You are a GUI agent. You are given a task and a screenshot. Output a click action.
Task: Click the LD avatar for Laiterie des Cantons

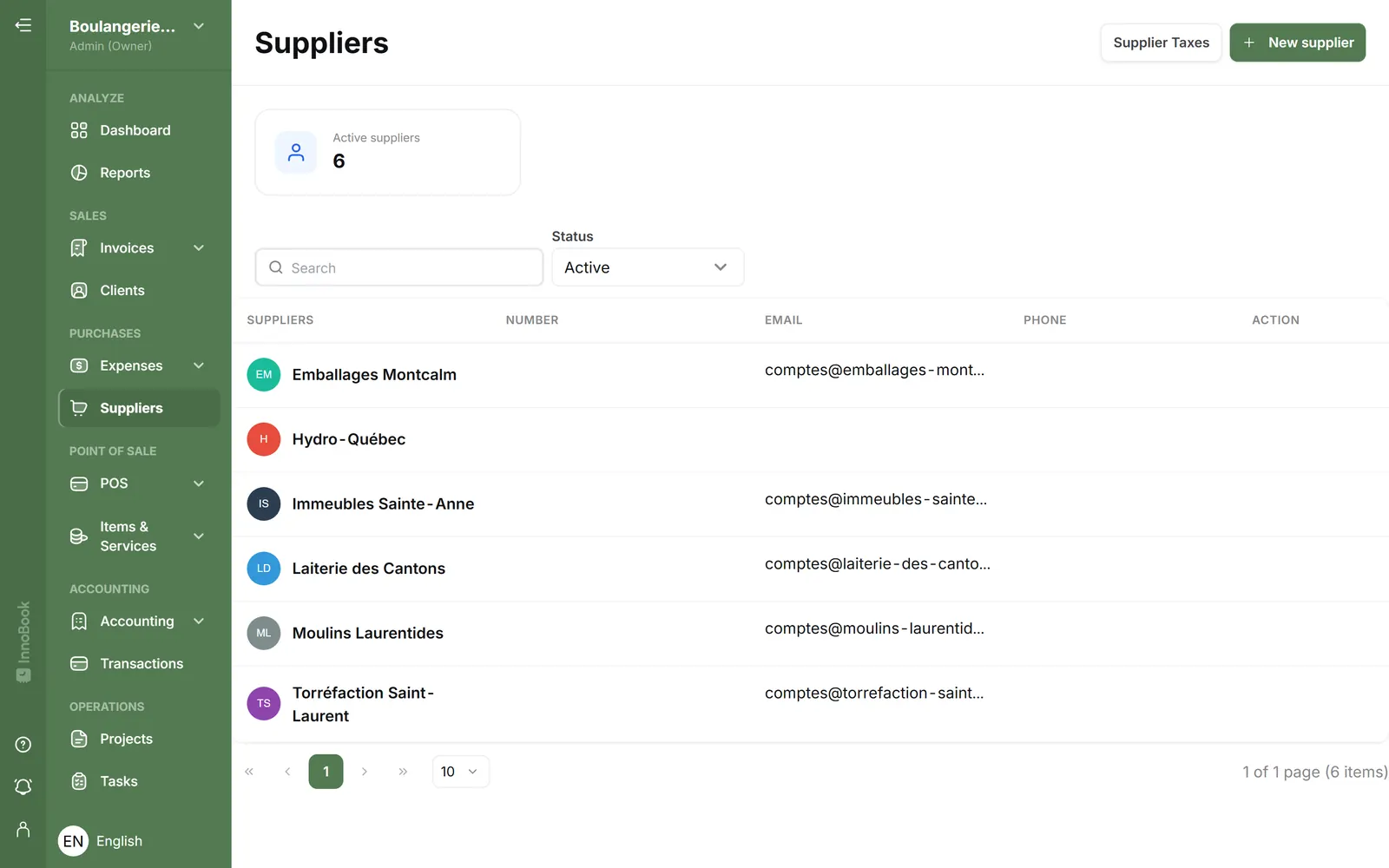coord(264,569)
